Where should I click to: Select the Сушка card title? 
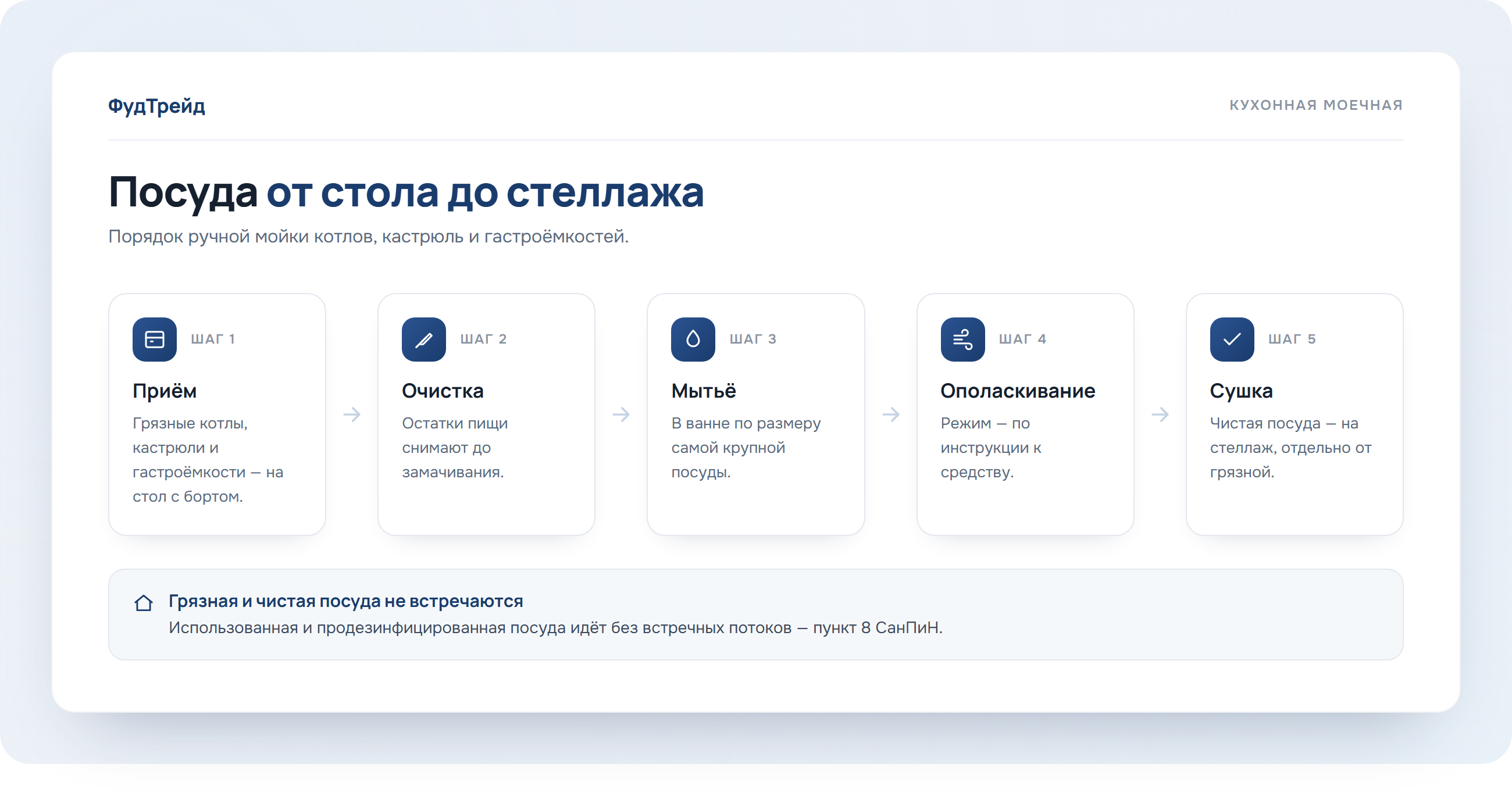click(x=1242, y=391)
